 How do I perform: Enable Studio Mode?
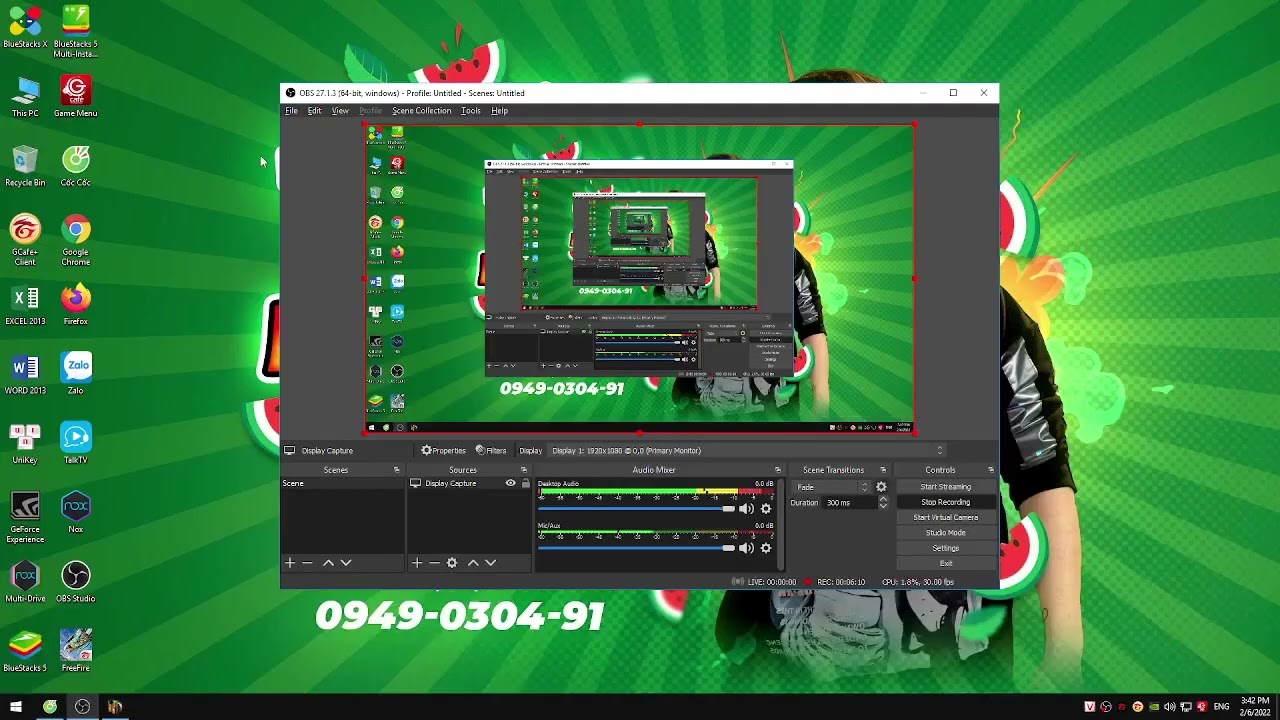click(x=945, y=533)
